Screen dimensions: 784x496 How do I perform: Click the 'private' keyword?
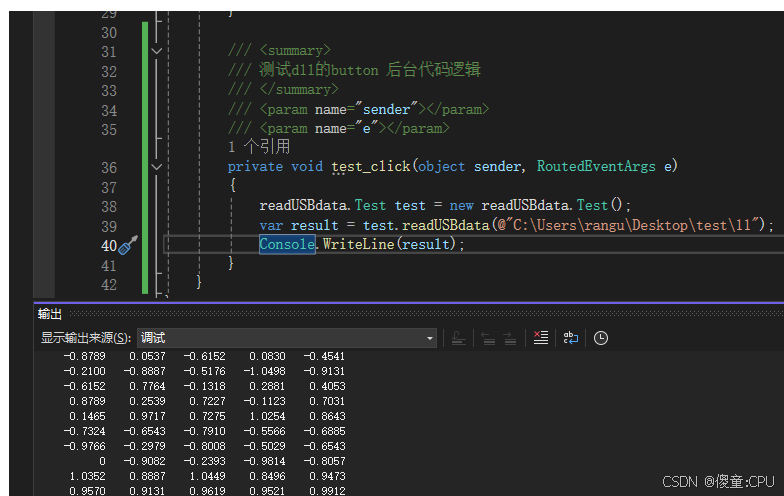click(x=255, y=166)
